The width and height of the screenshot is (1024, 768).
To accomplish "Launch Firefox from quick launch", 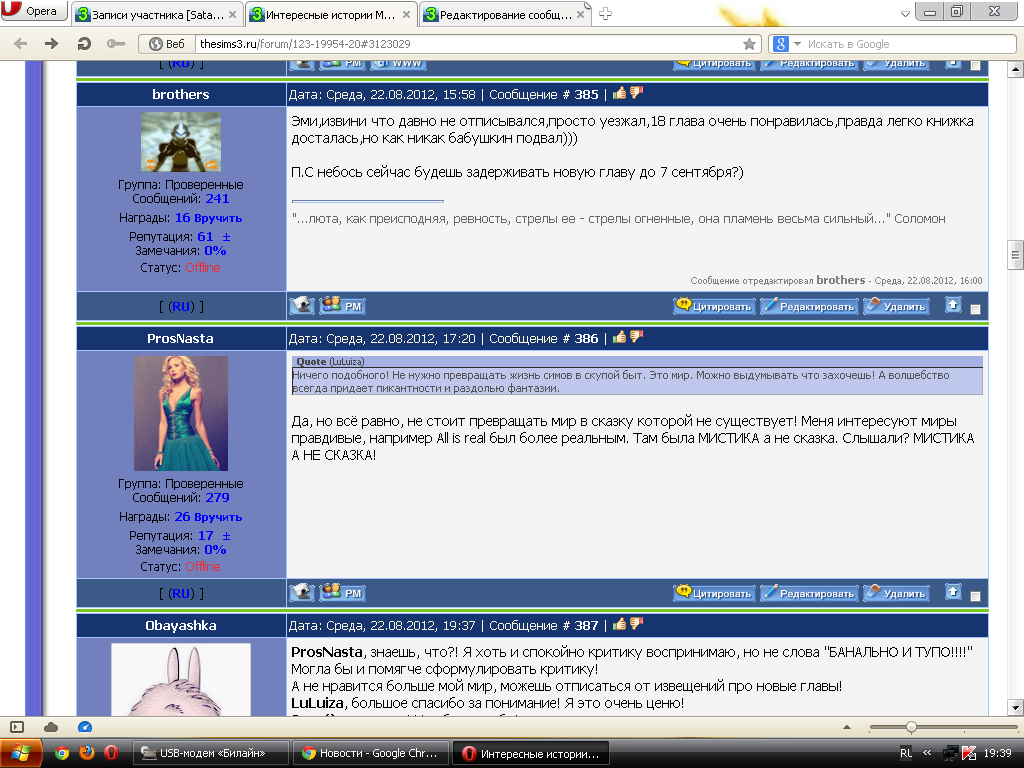I will coord(86,753).
